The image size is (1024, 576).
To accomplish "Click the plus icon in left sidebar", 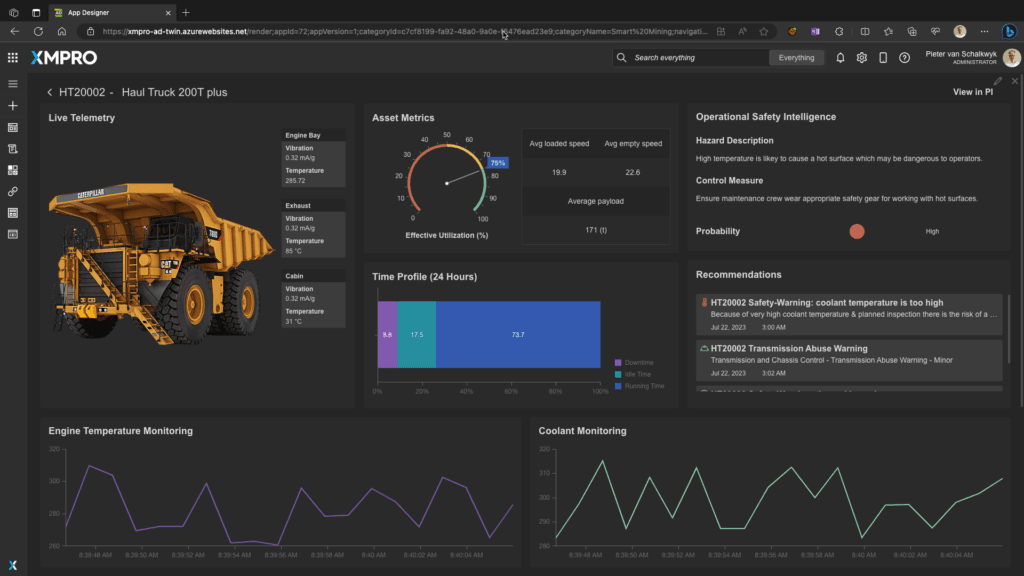I will click(x=13, y=106).
